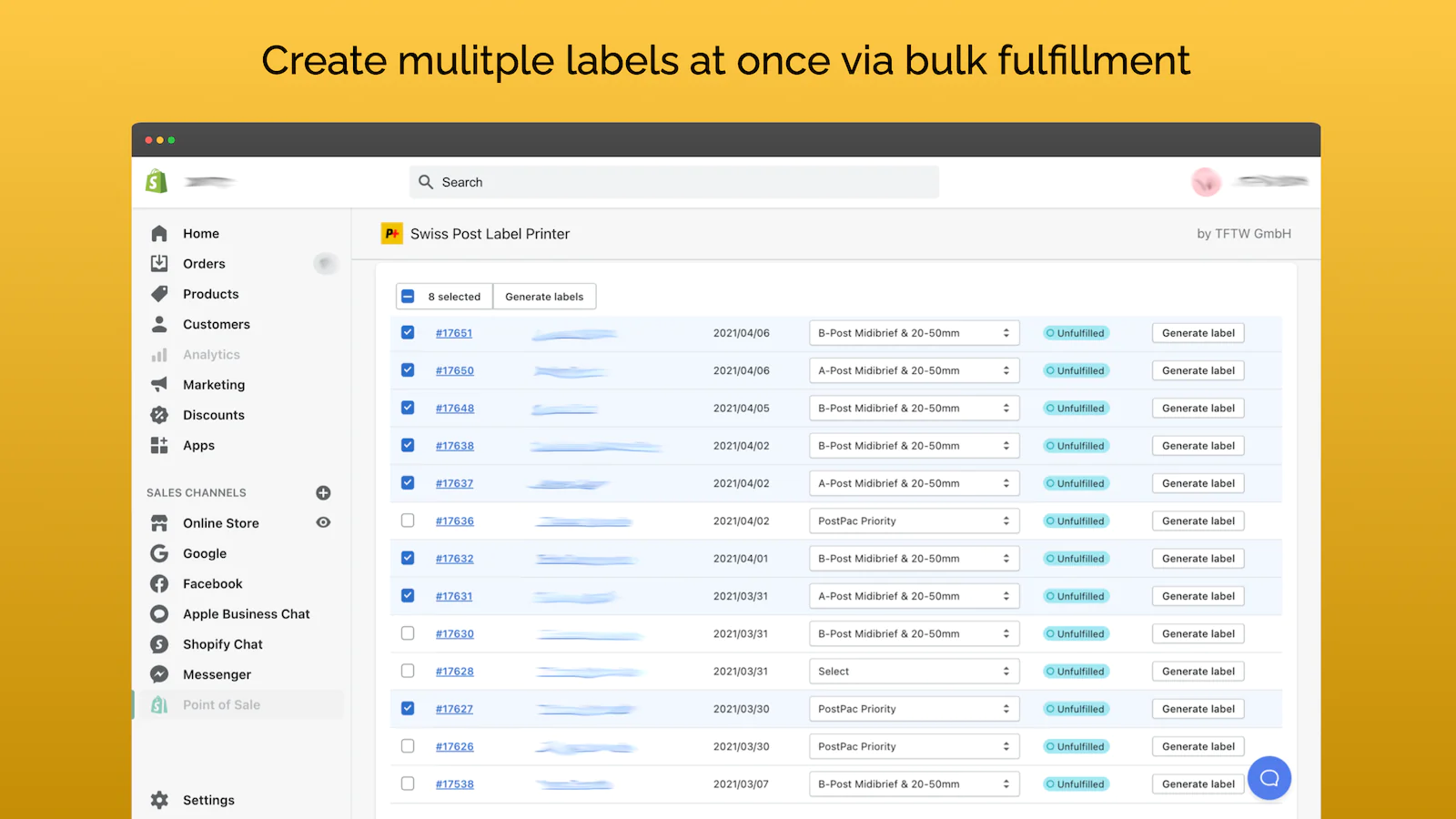This screenshot has height=819, width=1456.
Task: Change PostPac Priority dropdown for order #17626
Action: (914, 745)
